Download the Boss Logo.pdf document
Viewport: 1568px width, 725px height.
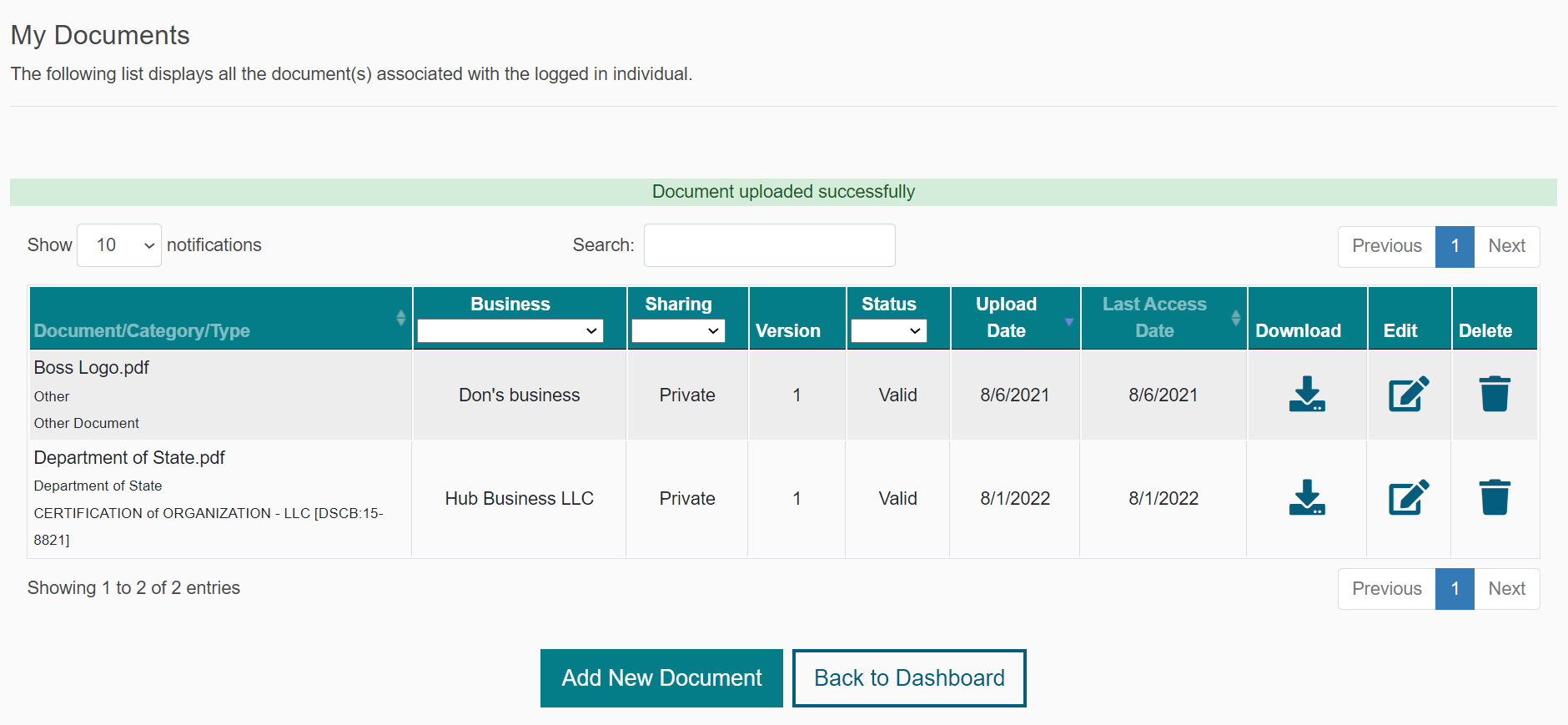[x=1307, y=394]
